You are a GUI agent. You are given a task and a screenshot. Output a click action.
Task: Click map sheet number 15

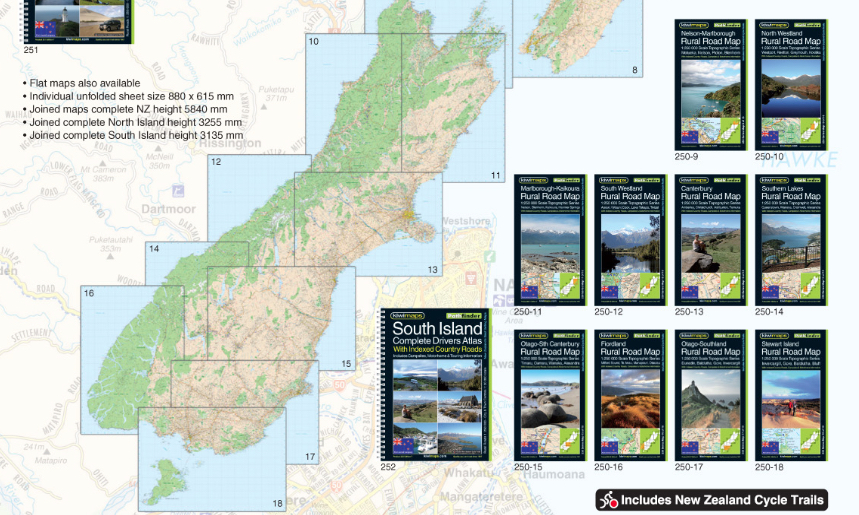[x=346, y=364]
